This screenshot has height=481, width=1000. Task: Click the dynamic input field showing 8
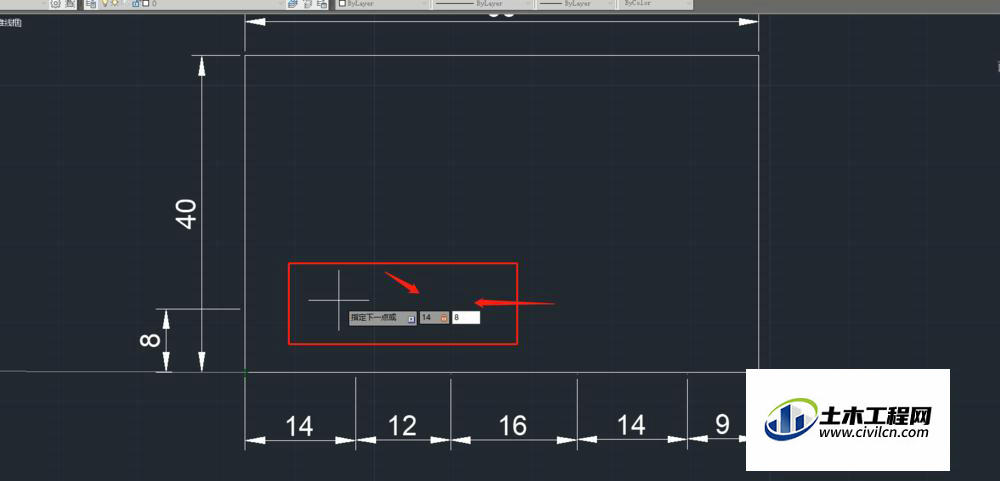[x=466, y=317]
